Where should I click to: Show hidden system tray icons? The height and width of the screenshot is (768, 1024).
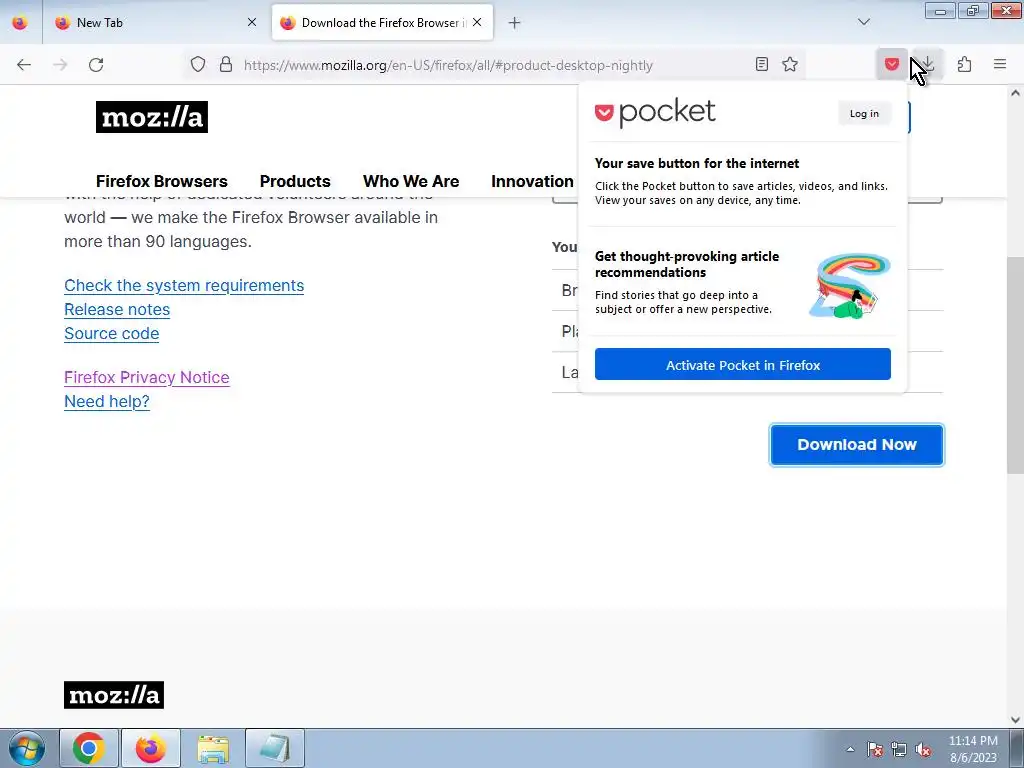pyautogui.click(x=850, y=749)
